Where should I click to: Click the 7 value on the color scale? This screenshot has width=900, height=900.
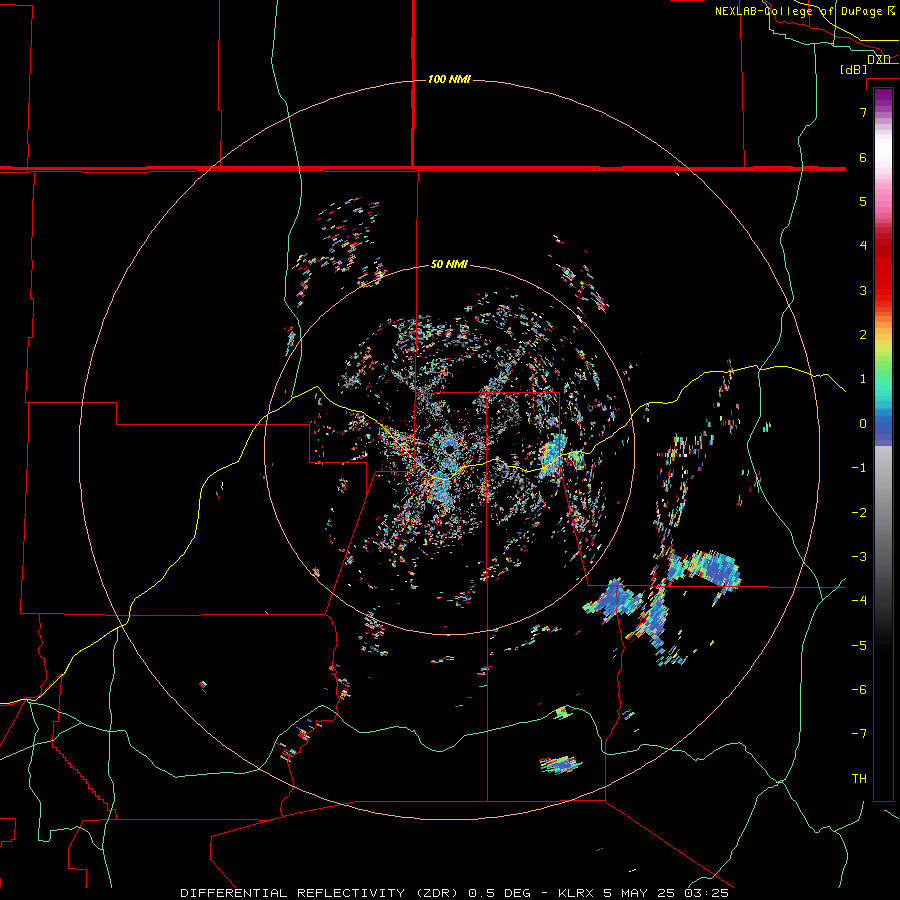[x=863, y=112]
